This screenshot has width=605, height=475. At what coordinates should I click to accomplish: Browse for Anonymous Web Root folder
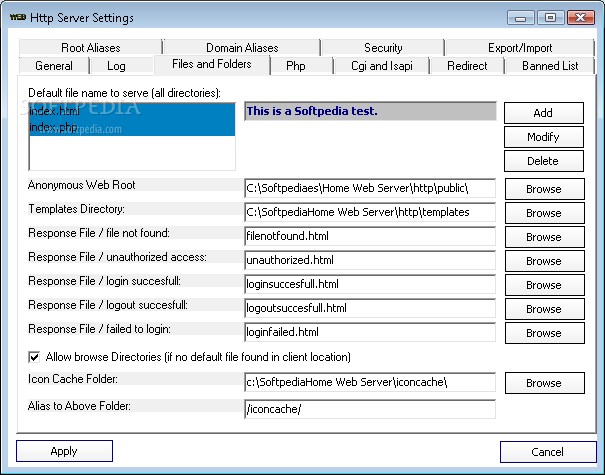[x=544, y=189]
